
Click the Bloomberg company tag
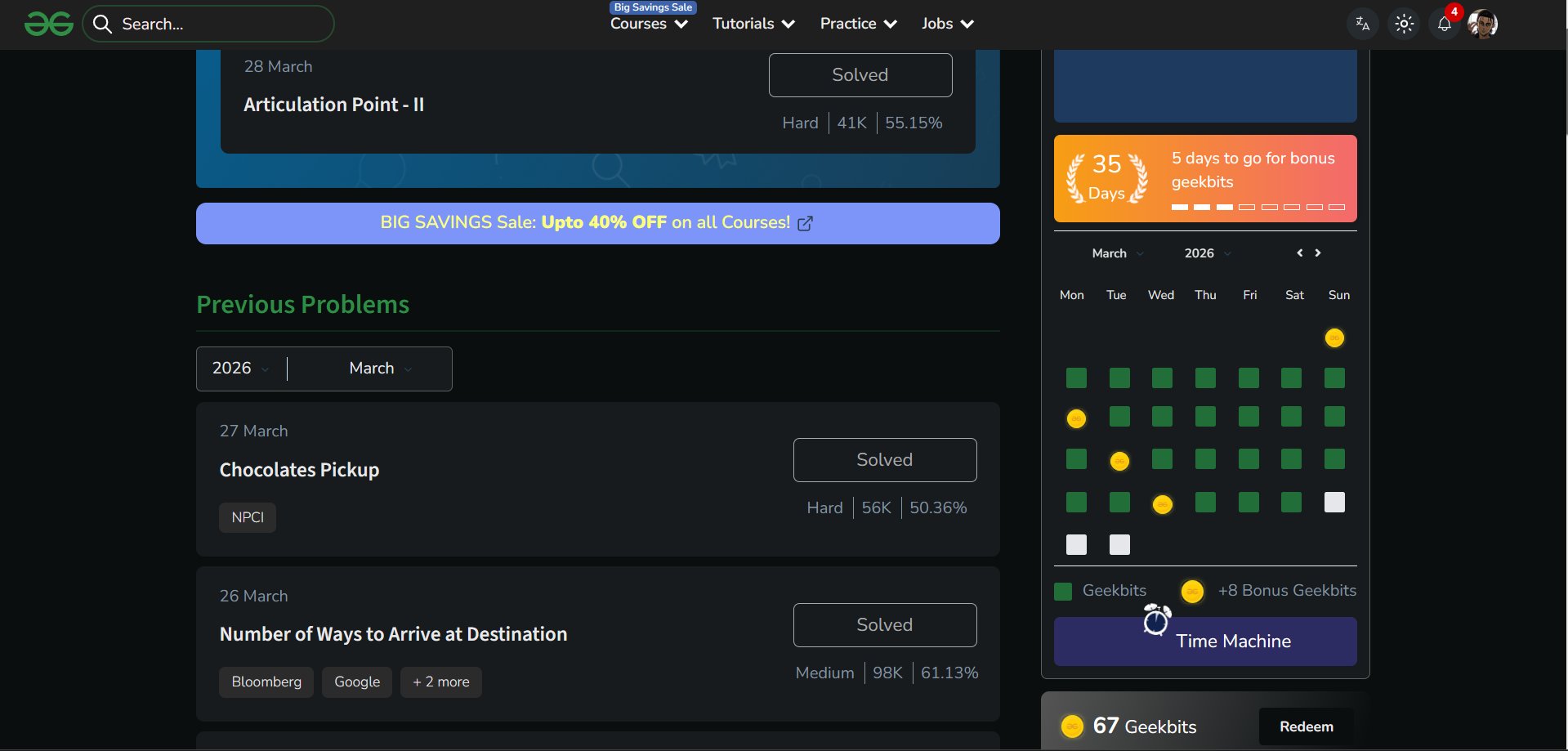[x=266, y=682]
